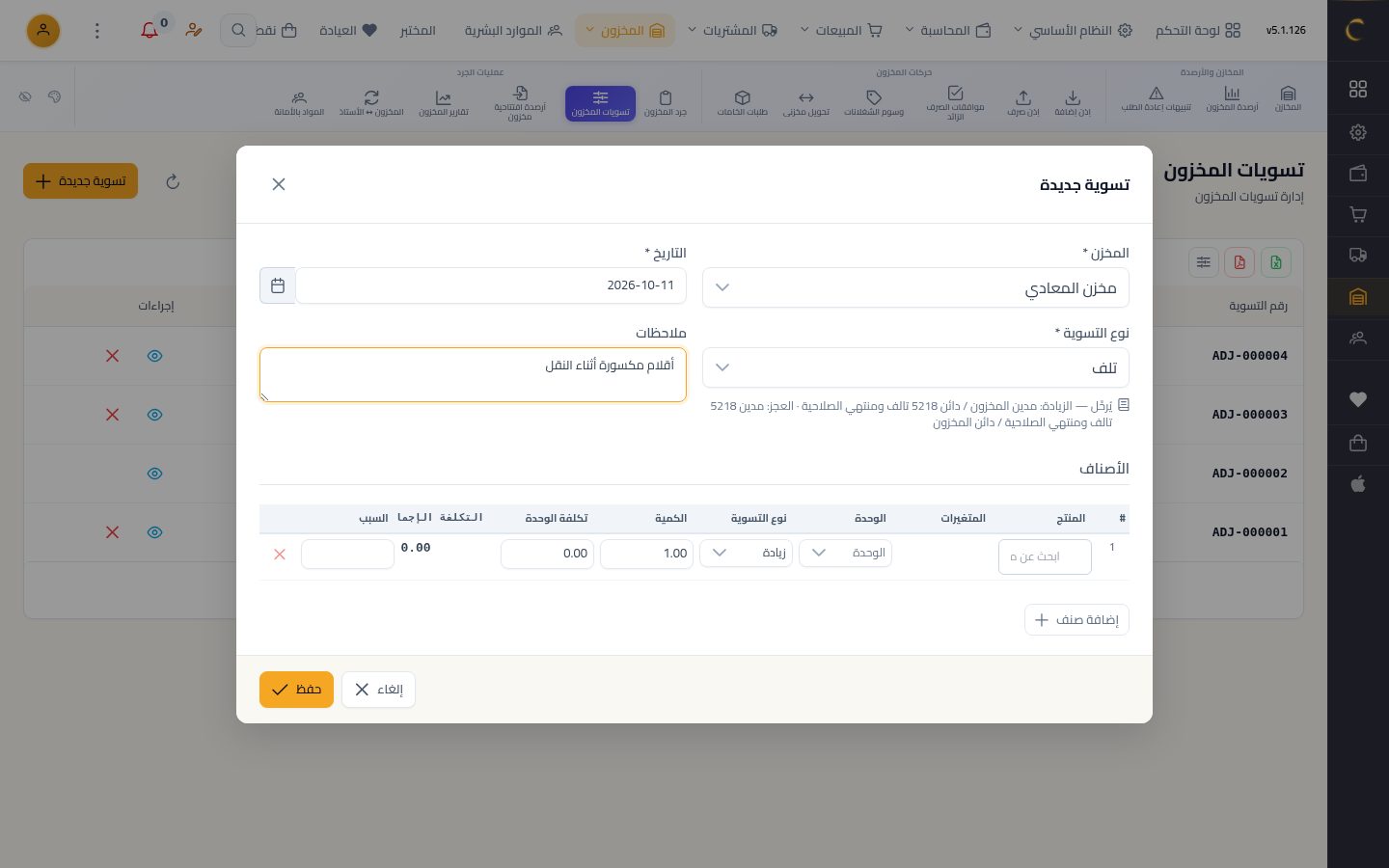The height and width of the screenshot is (868, 1389).
Task: Click the calendar icon beside date field
Action: (x=278, y=285)
